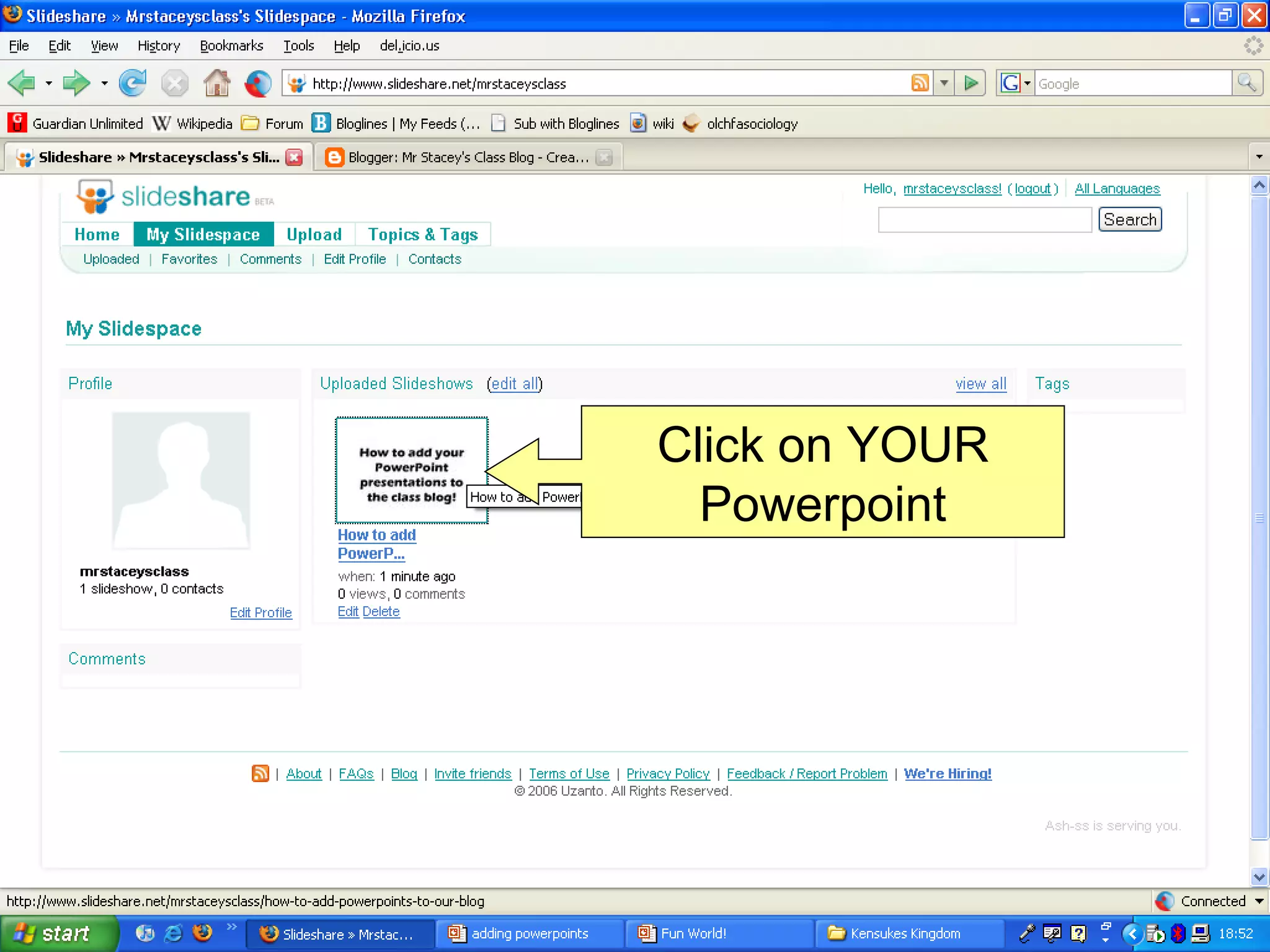Click the Terms of Use footer link
Screen dimensions: 1270x952
click(569, 773)
